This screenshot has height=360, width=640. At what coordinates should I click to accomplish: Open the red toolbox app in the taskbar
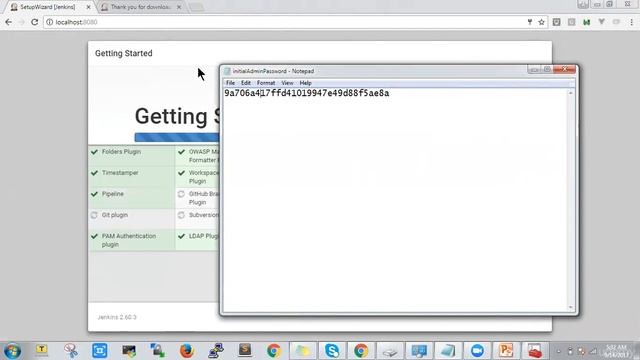tap(535, 351)
